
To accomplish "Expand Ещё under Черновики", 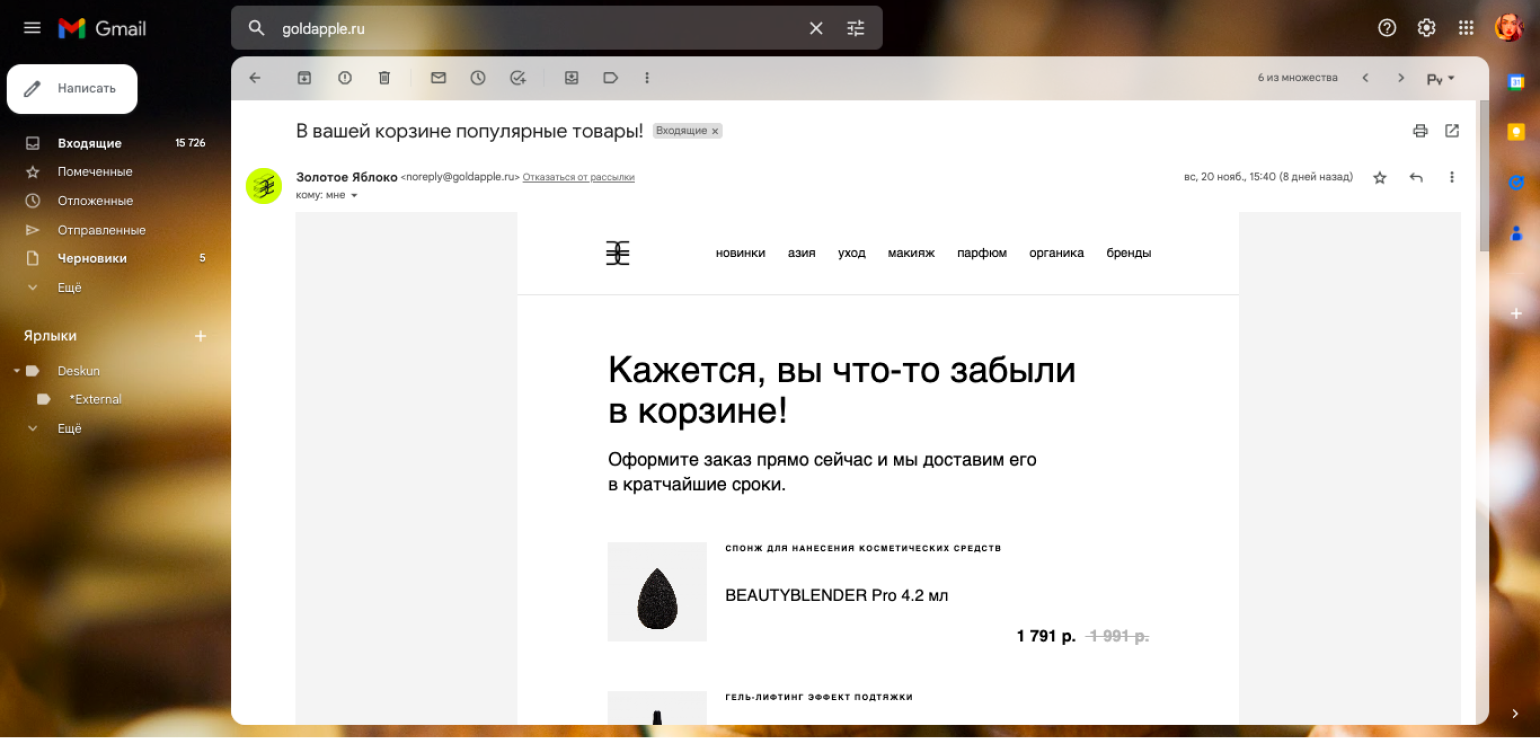I will point(69,288).
